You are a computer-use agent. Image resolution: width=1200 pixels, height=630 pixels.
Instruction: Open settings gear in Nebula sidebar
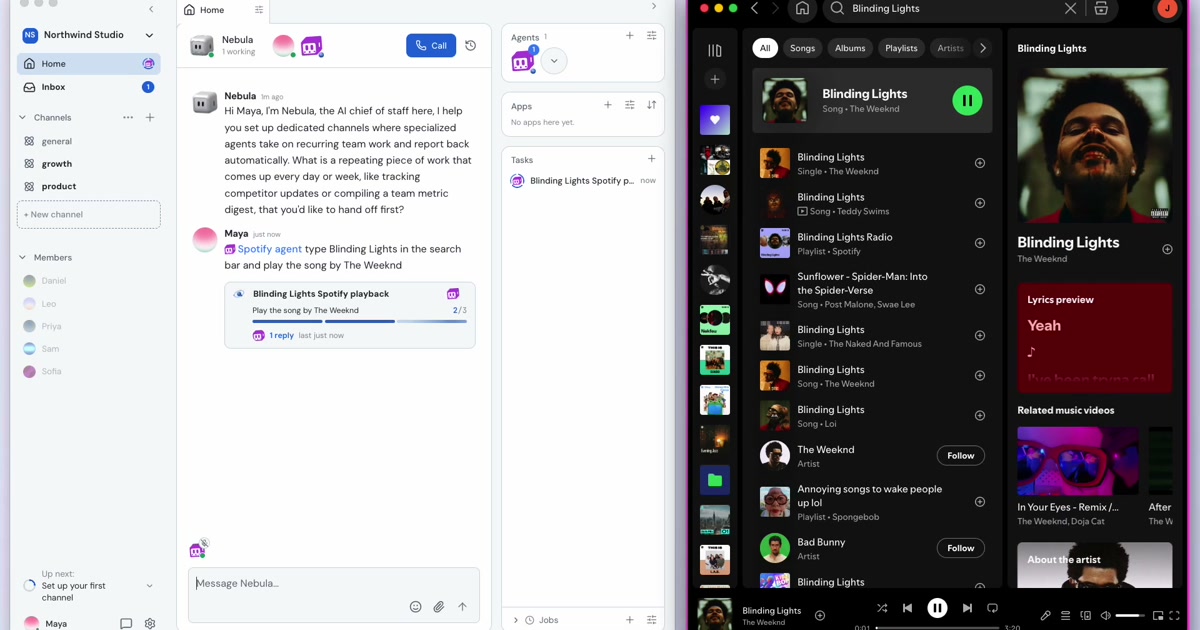coord(150,623)
